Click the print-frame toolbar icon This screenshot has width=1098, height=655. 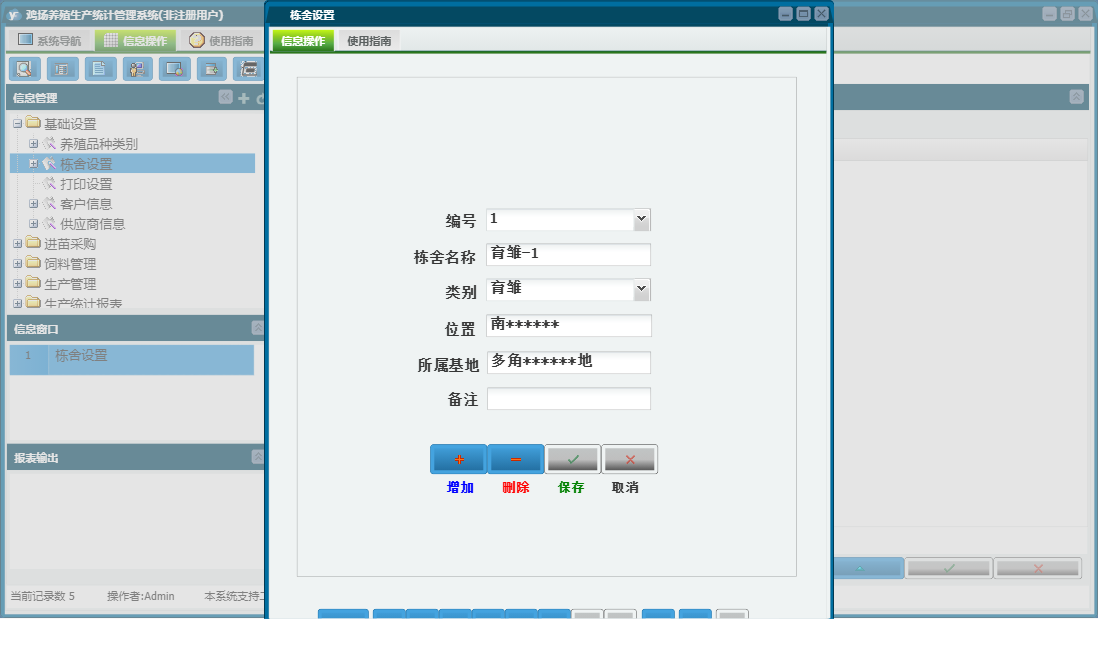coord(249,69)
